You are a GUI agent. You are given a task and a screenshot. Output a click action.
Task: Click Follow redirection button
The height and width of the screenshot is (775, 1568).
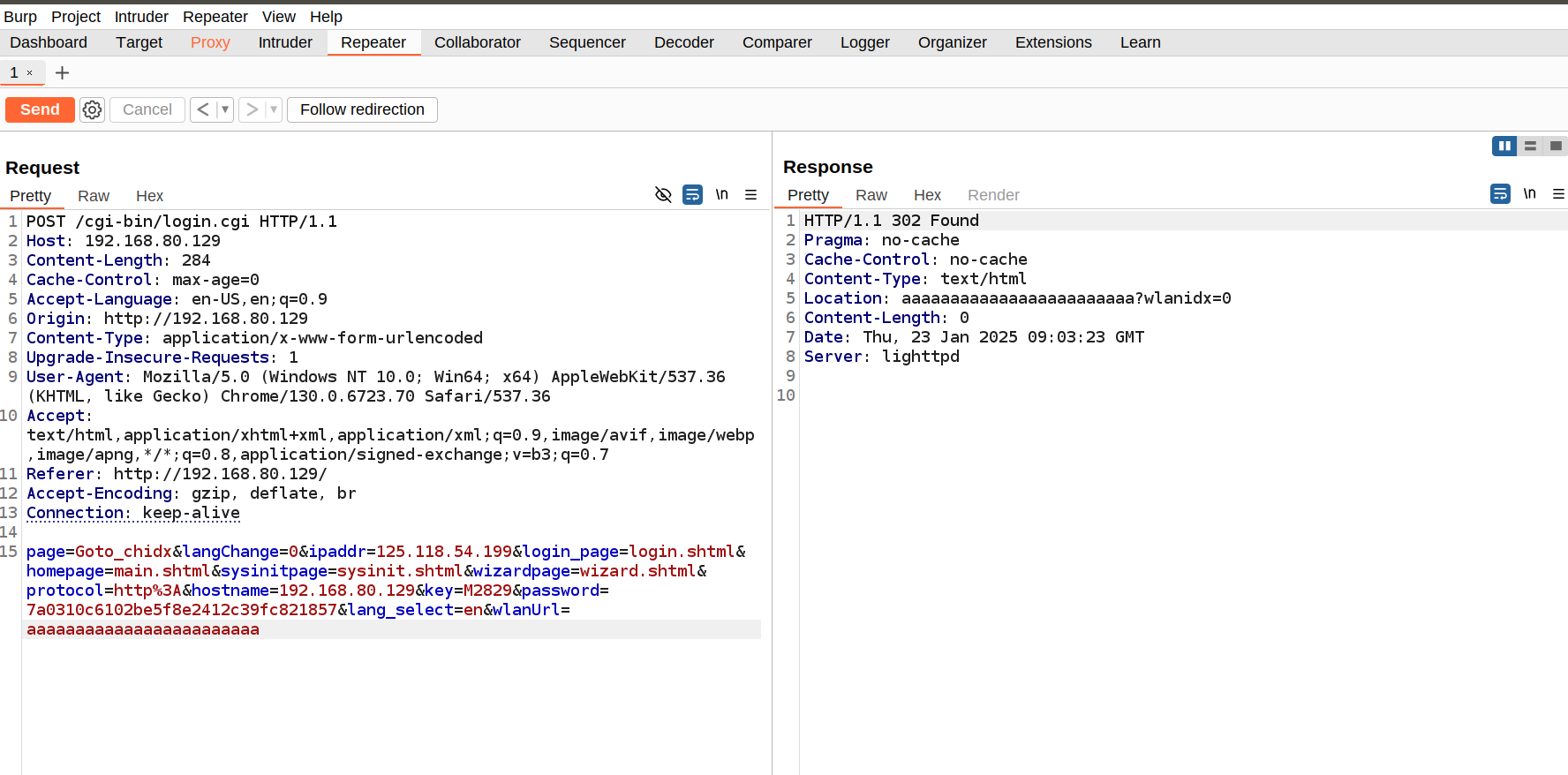(x=362, y=109)
